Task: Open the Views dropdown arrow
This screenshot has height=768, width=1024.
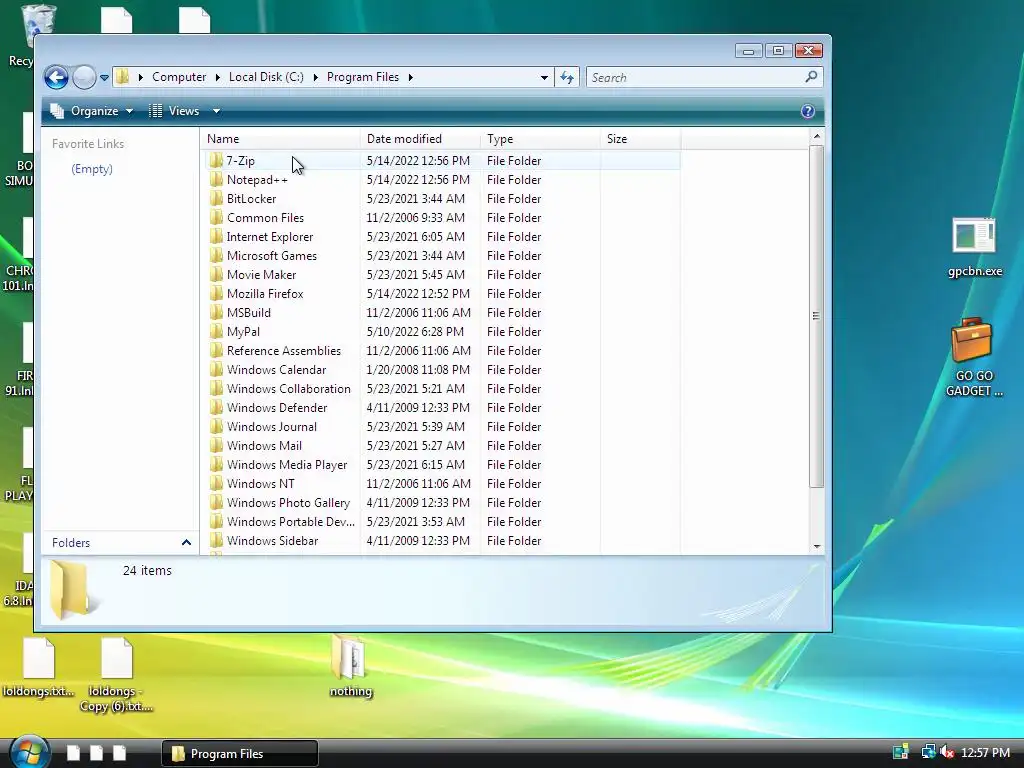Action: pyautogui.click(x=216, y=111)
